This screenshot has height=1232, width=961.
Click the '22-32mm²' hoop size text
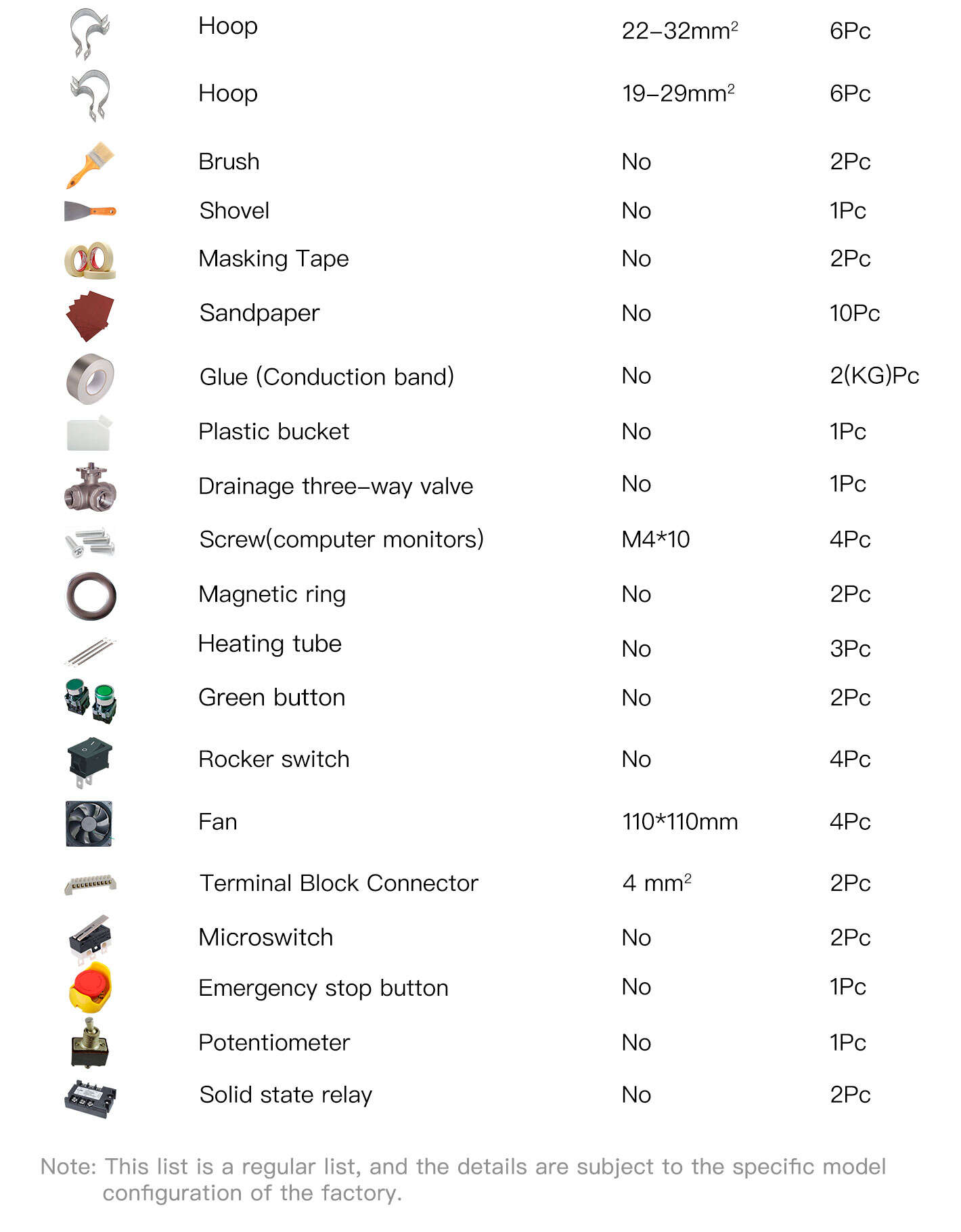point(680,30)
